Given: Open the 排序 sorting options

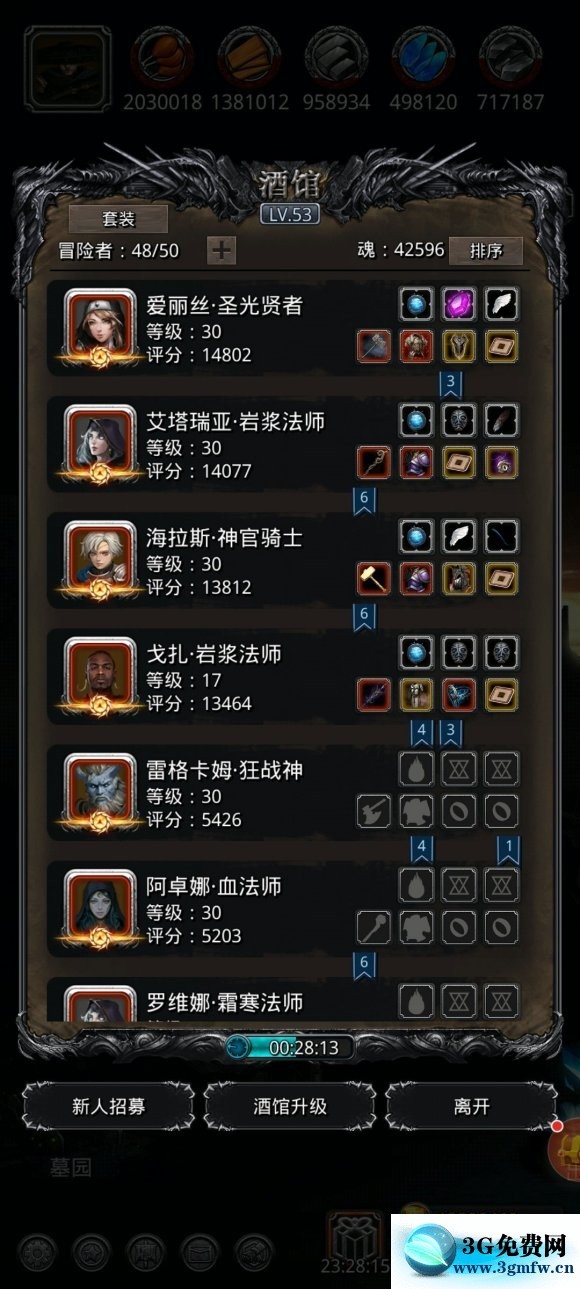Looking at the screenshot, I should 486,250.
